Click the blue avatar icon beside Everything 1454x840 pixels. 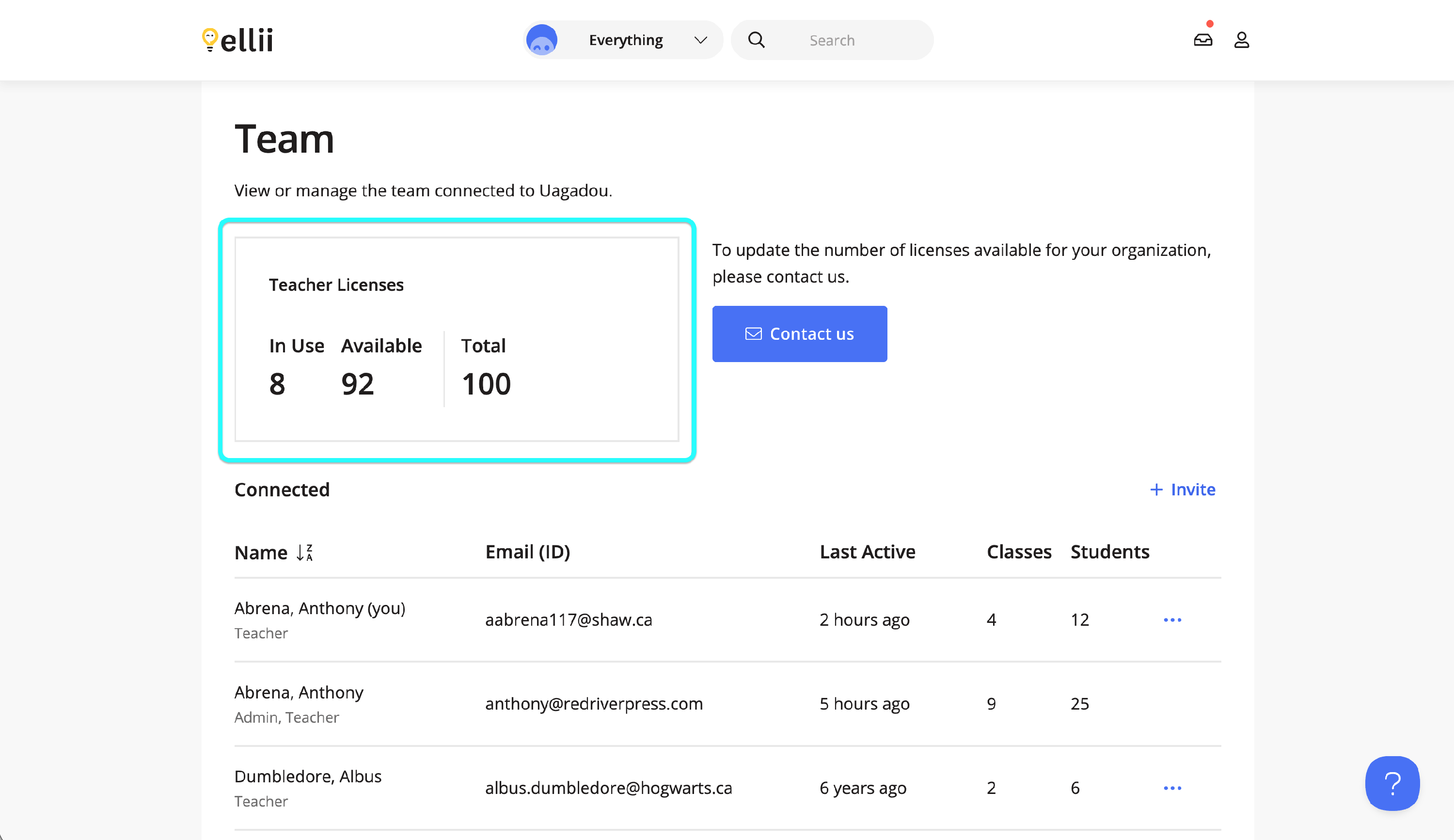541,40
